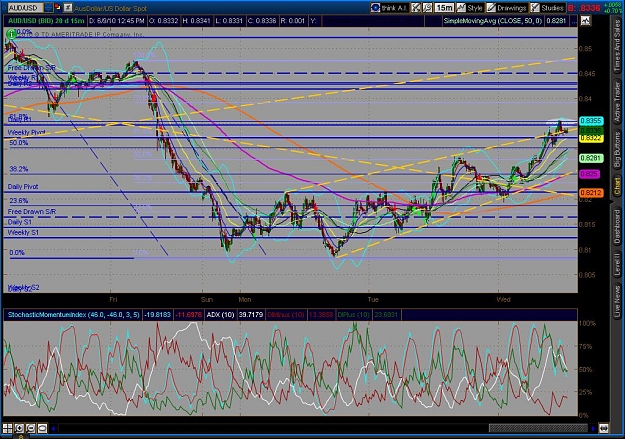Click the C: 0.8336 close value
This screenshot has width=625, height=439.
pos(262,21)
